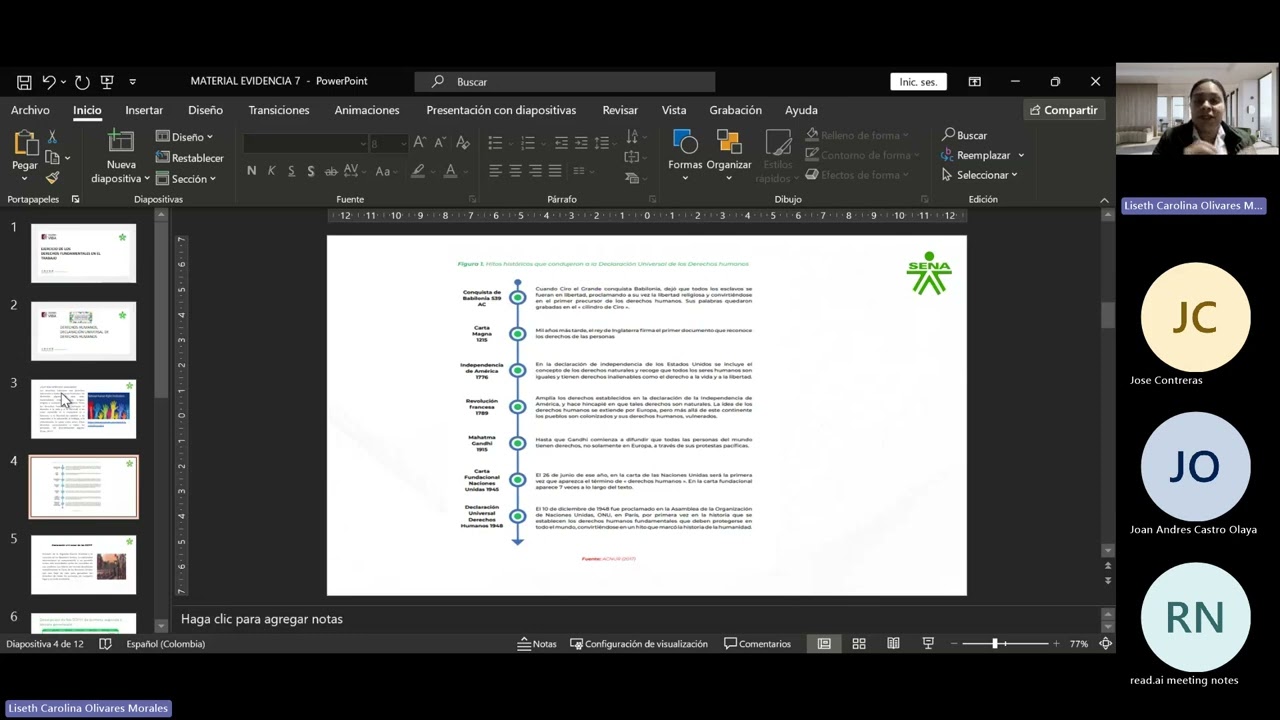Image resolution: width=1280 pixels, height=720 pixels.
Task: Increase font size with the large A icon
Action: click(x=420, y=143)
